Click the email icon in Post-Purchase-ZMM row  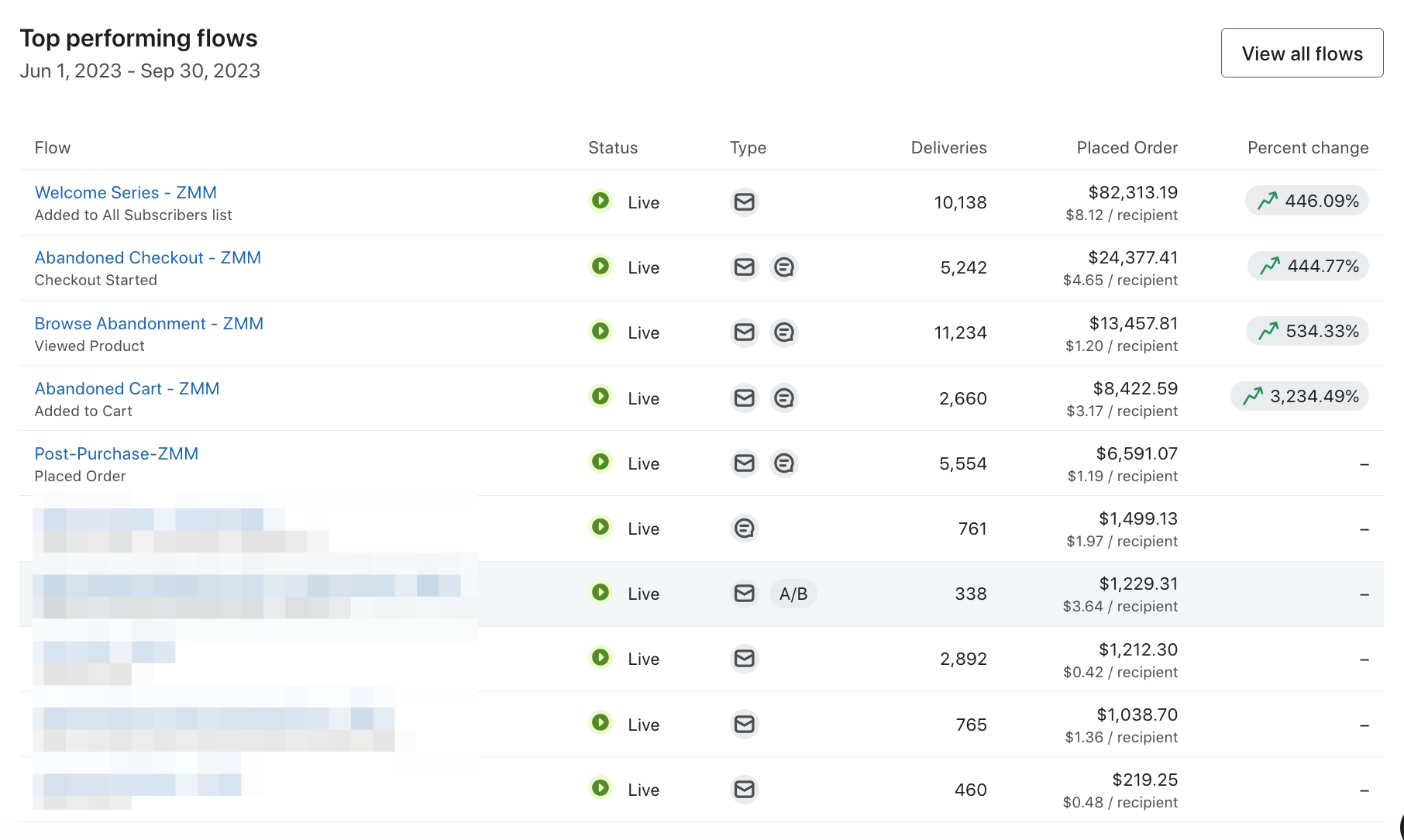pos(744,463)
